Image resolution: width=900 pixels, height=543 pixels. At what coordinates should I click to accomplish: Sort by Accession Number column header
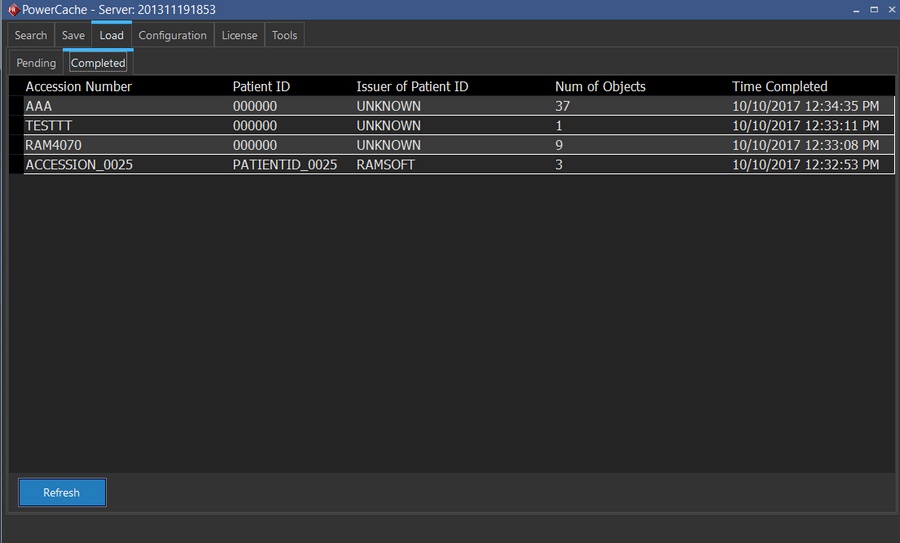pos(78,87)
